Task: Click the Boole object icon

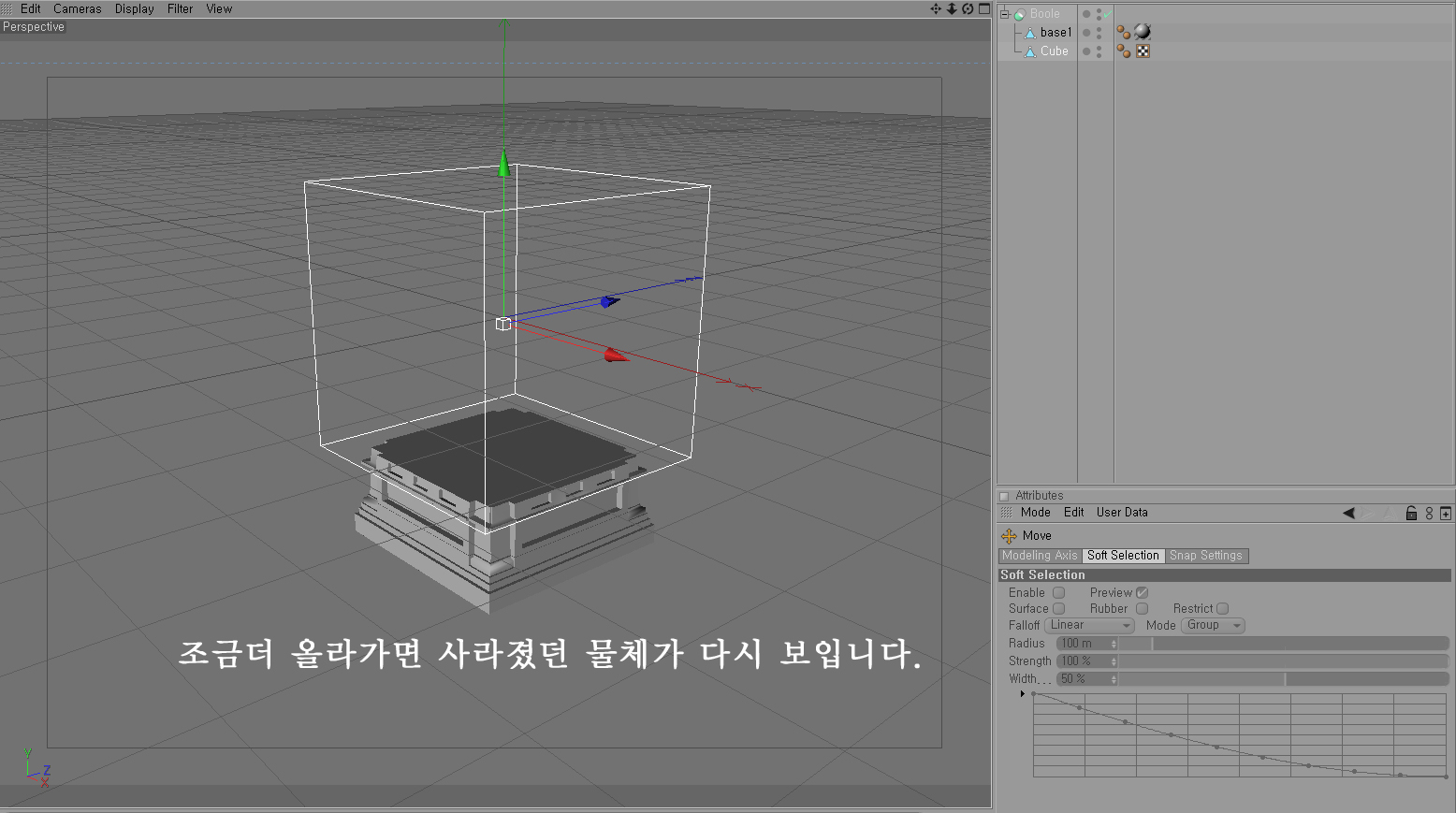Action: coord(1020,14)
